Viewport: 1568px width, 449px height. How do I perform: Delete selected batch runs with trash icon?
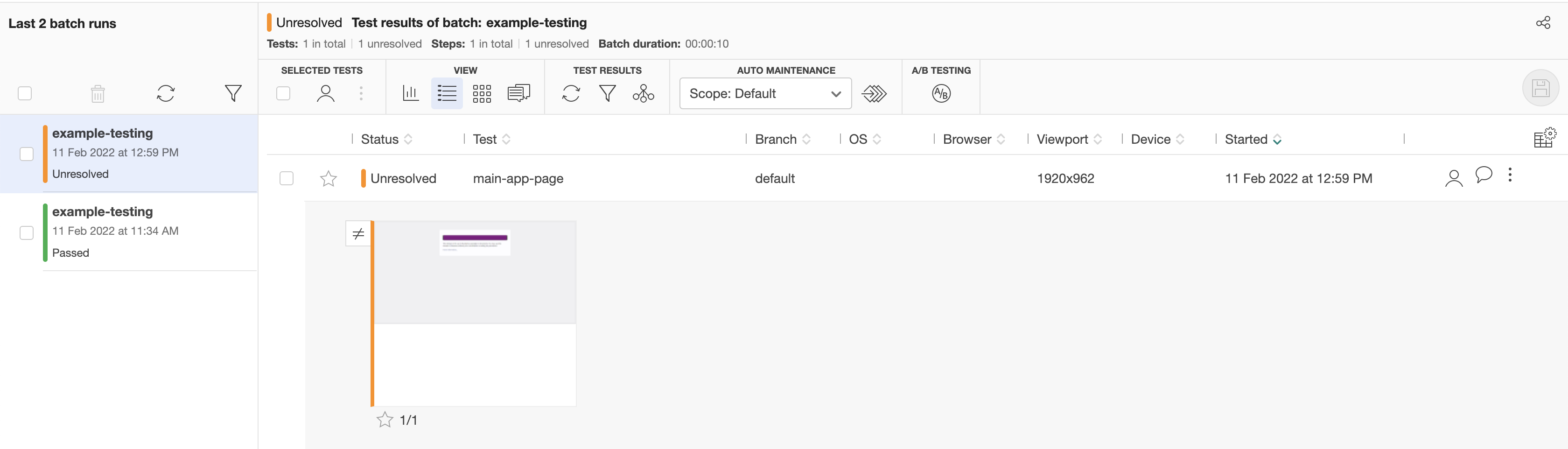point(98,94)
